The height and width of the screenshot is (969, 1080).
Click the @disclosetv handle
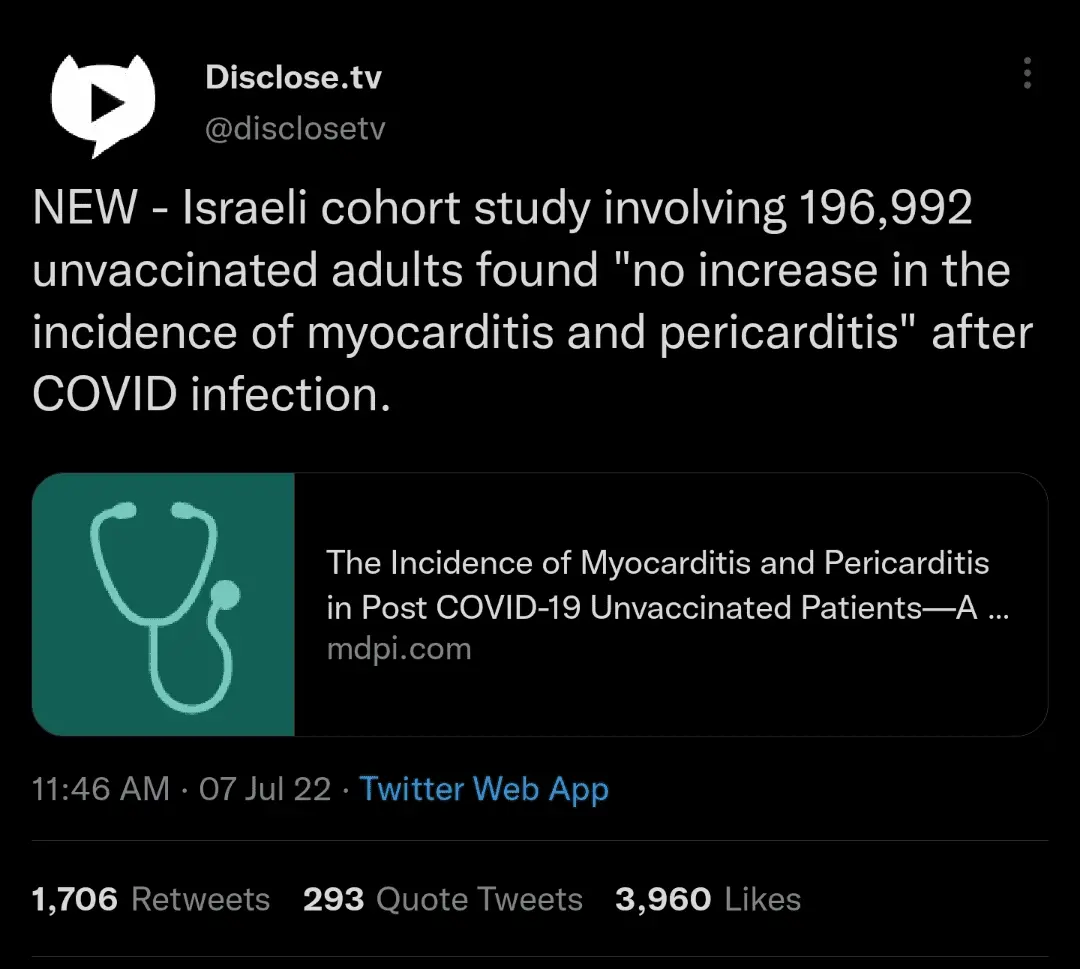point(295,130)
